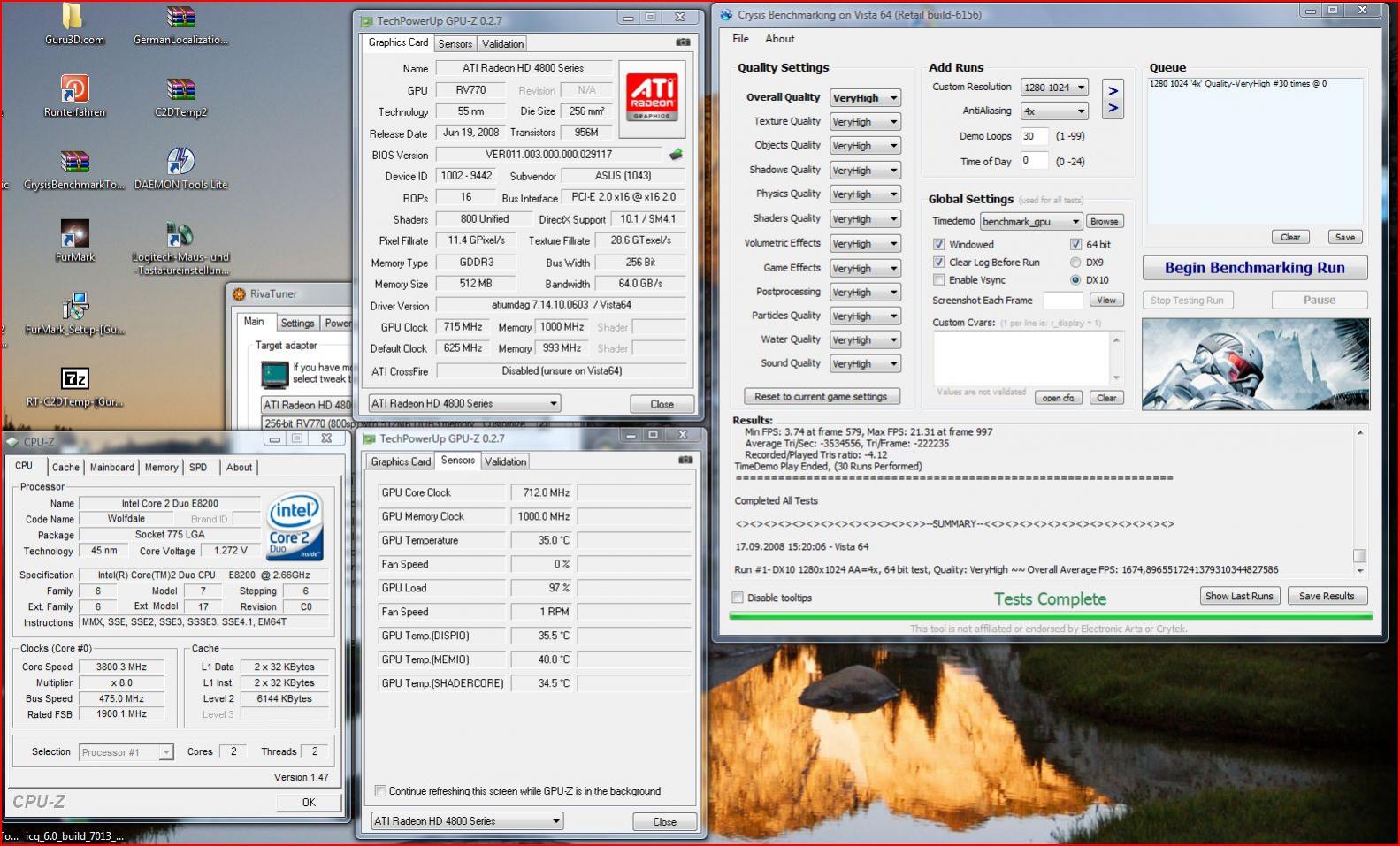Click the CPU-Z title bar icon
Viewport: 1400px width, 846px height.
point(12,442)
